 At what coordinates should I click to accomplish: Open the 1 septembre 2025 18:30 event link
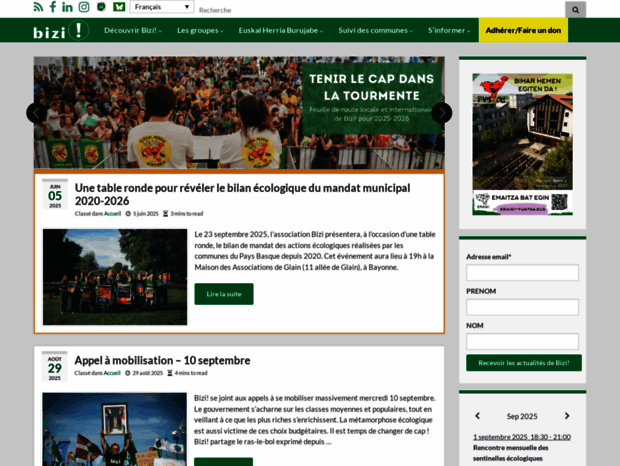click(522, 437)
